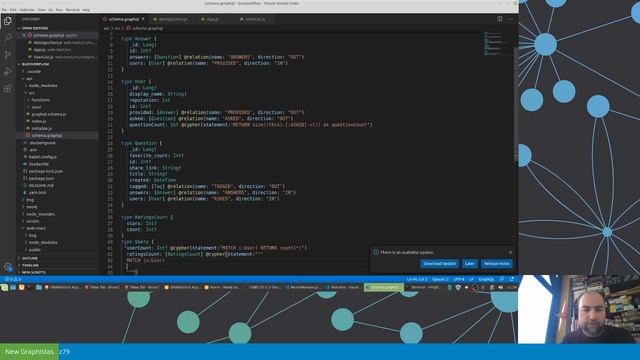Open index.js in file tree
This screenshot has height=360, width=640.
(x=39, y=121)
